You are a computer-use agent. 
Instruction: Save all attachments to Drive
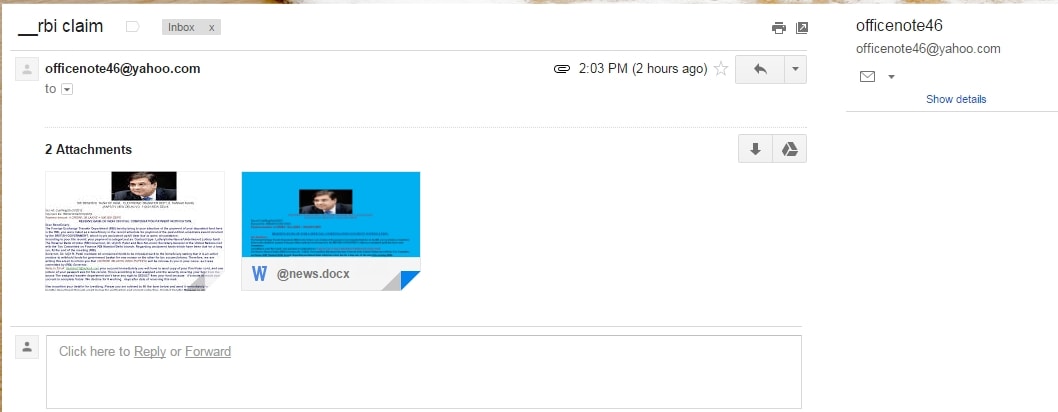(789, 149)
